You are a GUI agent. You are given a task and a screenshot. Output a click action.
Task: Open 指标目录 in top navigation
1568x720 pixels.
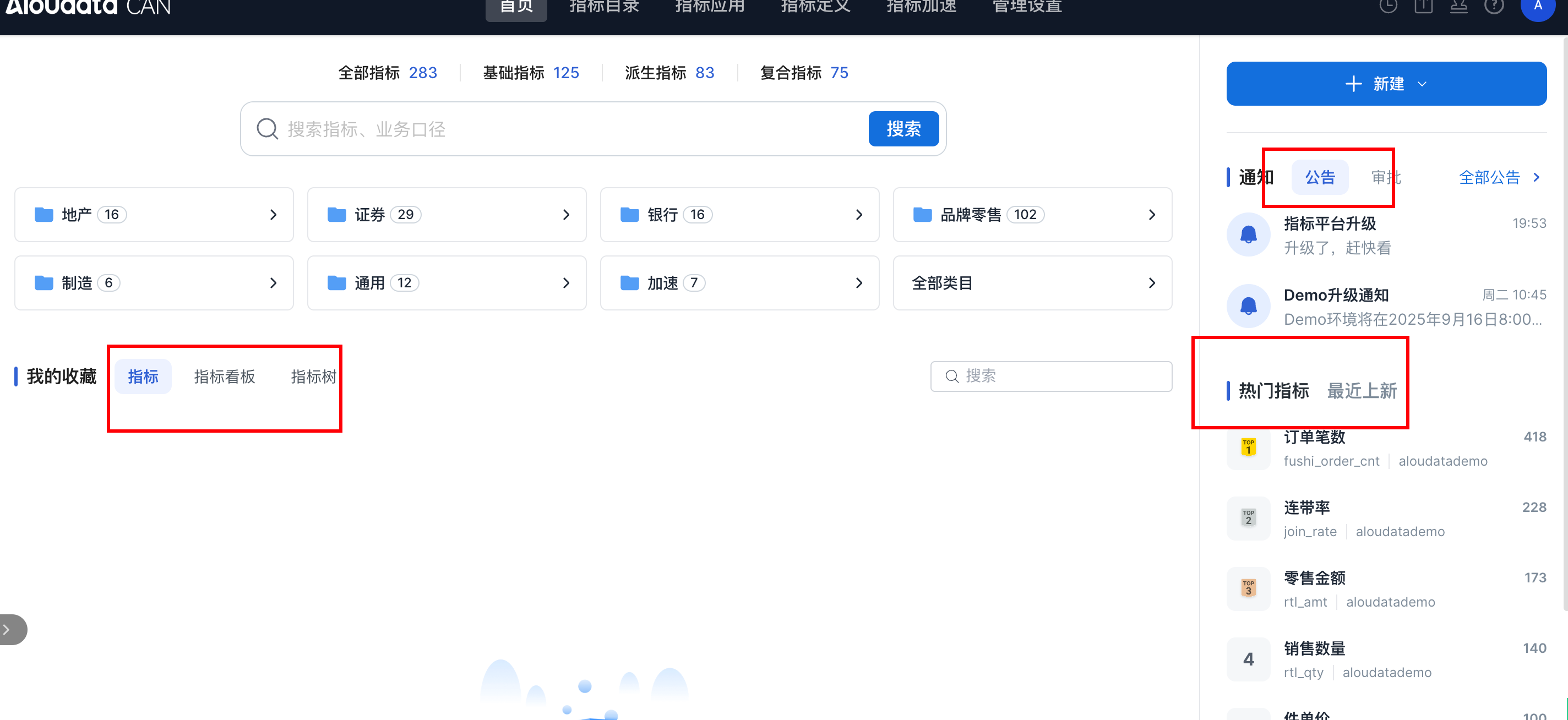click(x=604, y=7)
